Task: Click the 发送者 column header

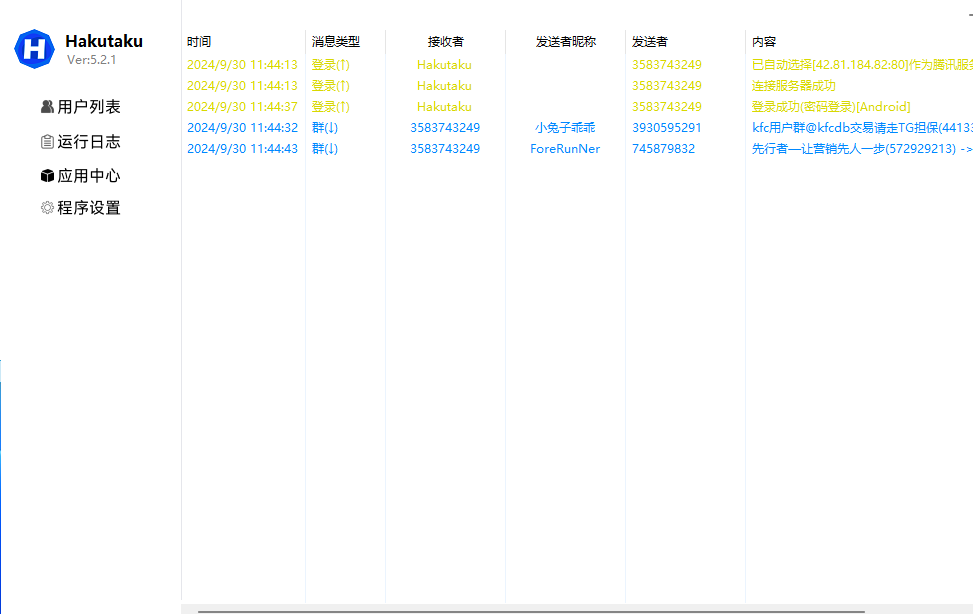Action: point(650,42)
